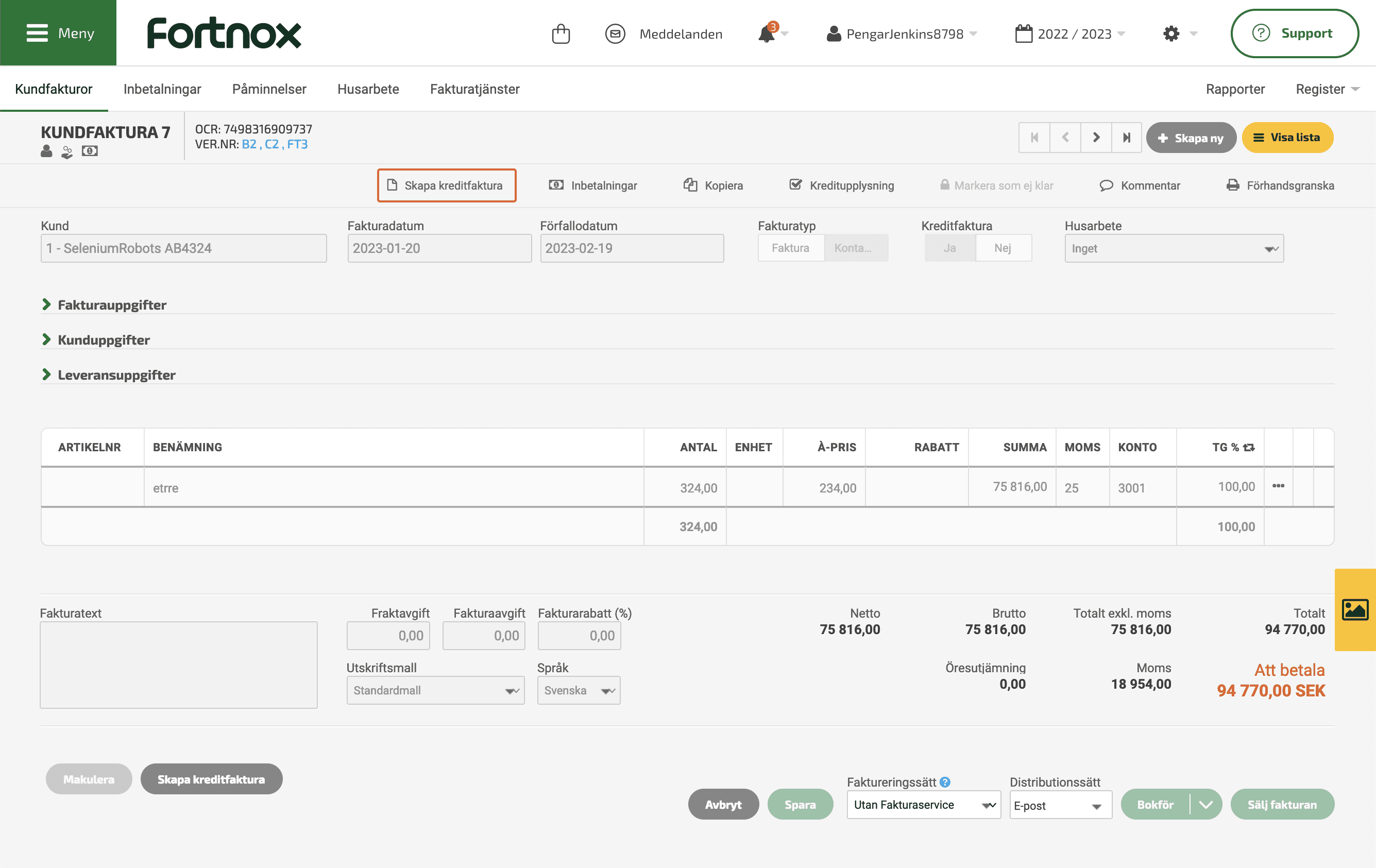Viewport: 1376px width, 868px height.
Task: Expand Leveransuppgifter section
Action: coord(109,375)
